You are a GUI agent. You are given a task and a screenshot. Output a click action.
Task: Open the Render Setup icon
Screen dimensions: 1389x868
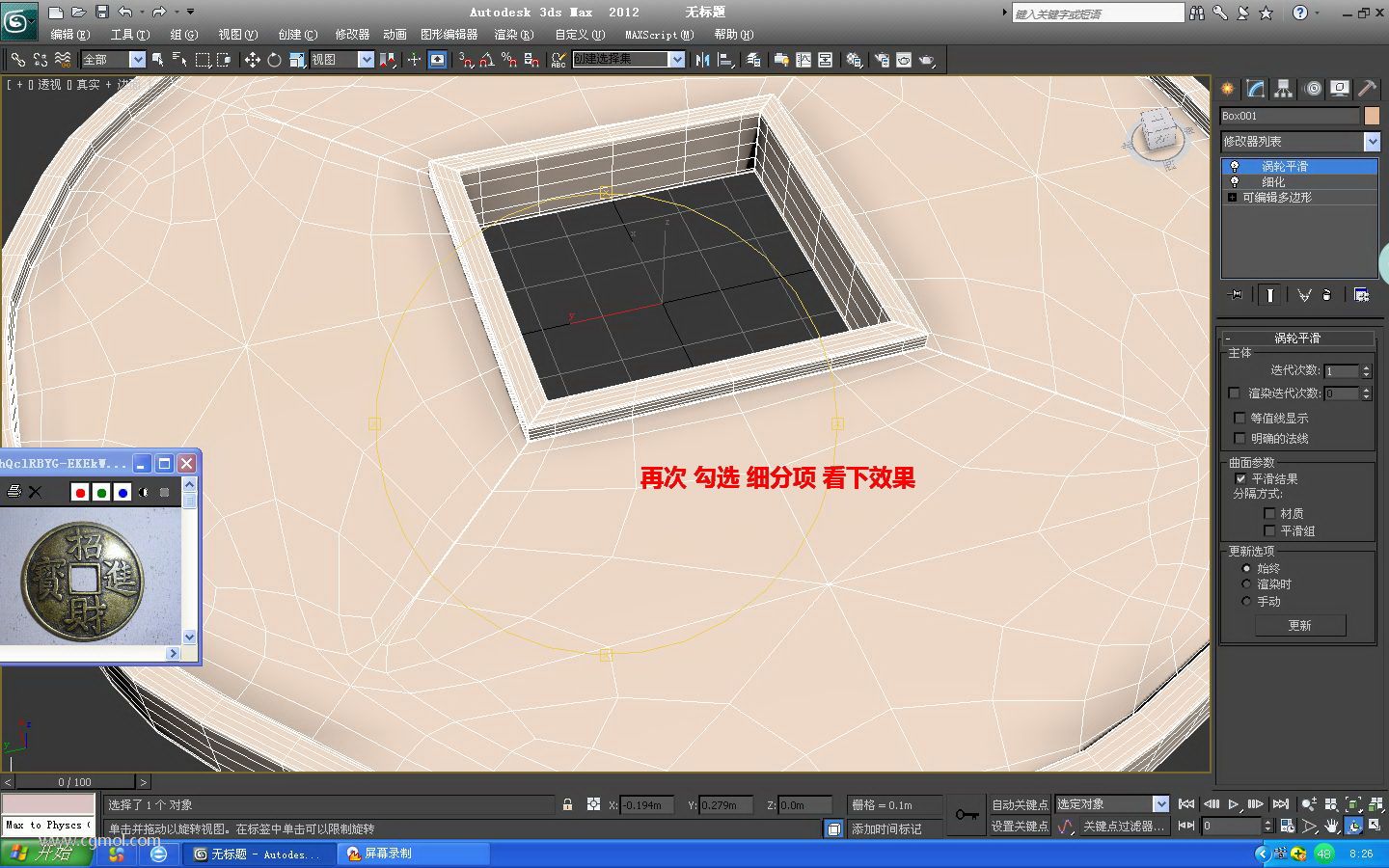tap(882, 60)
